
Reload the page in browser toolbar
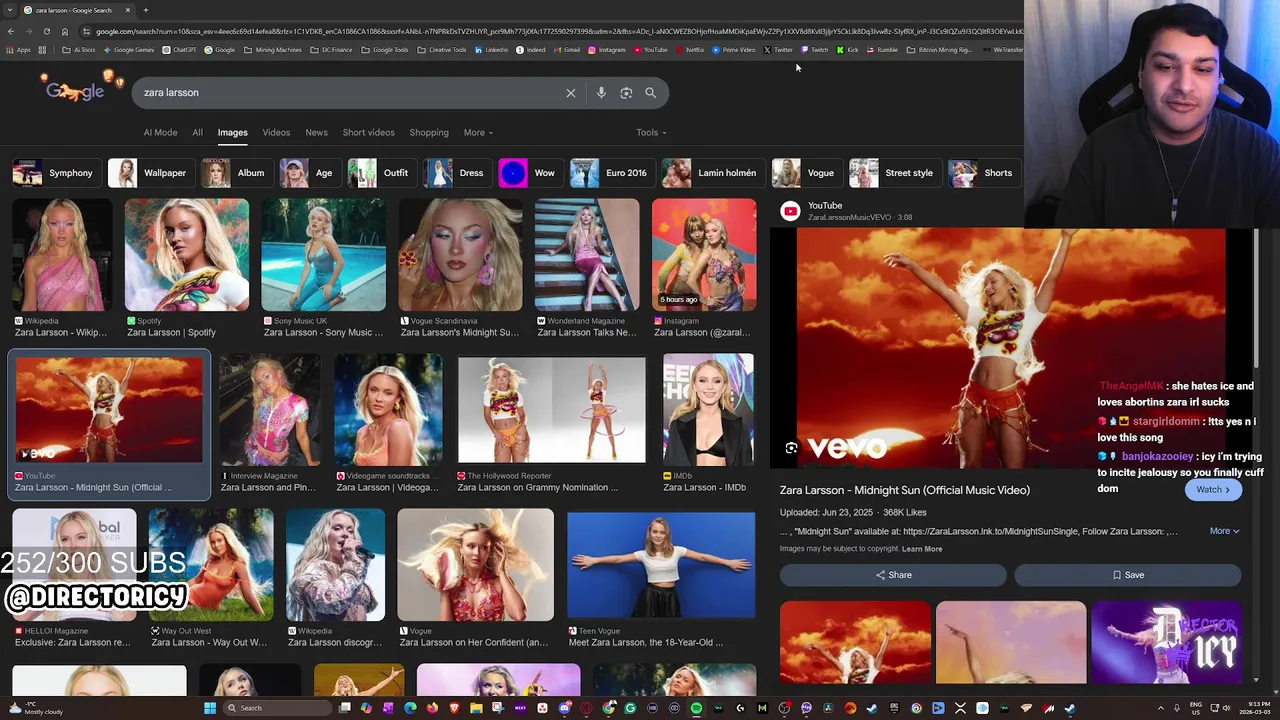46,31
